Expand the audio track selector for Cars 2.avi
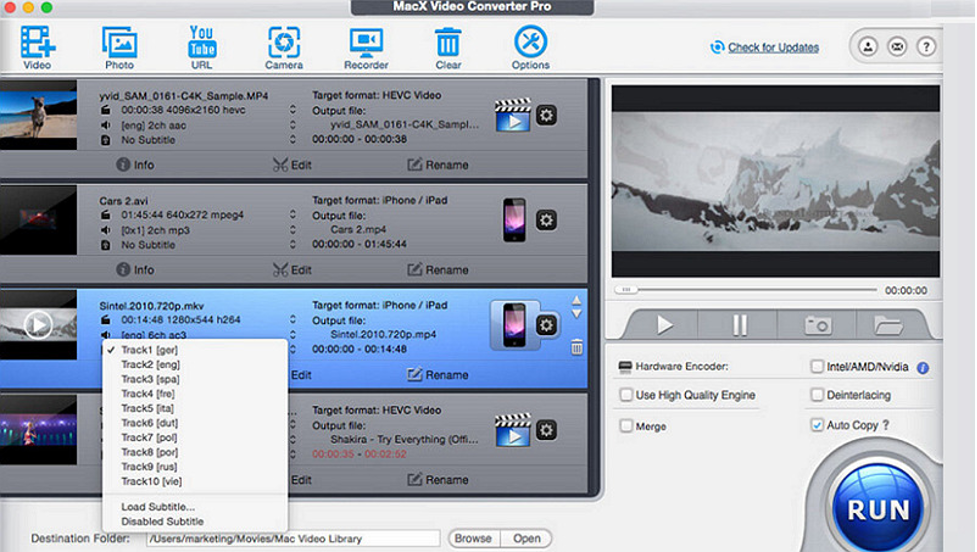This screenshot has height=552, width=977. coord(292,230)
